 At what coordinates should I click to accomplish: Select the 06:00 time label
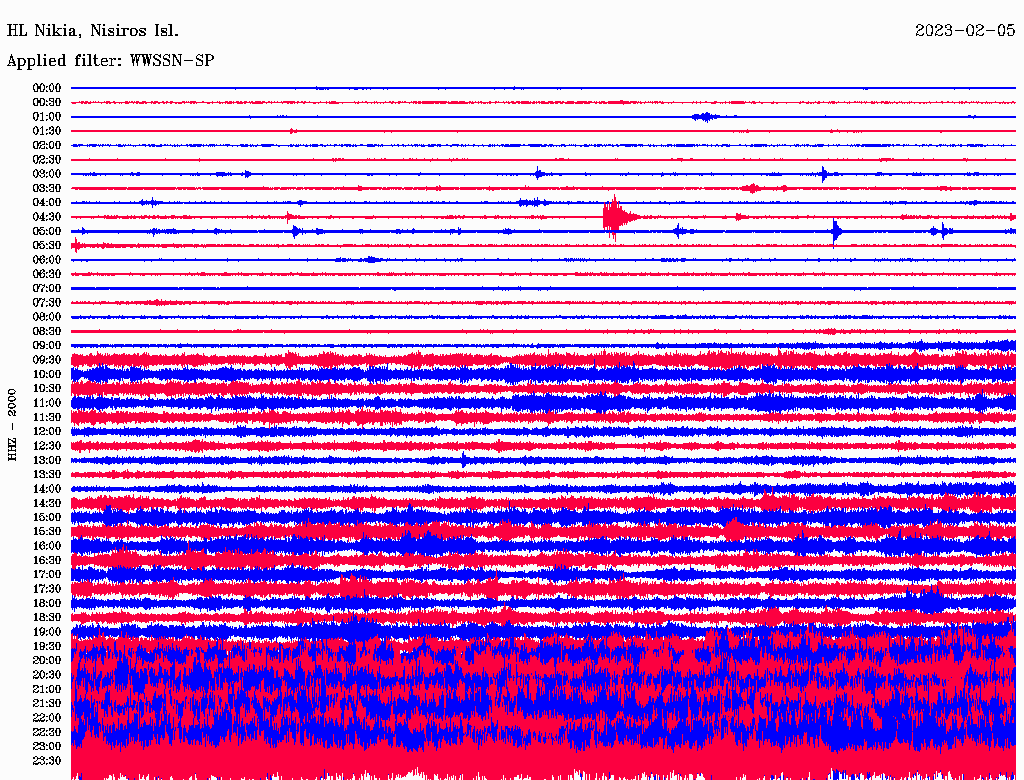point(46,259)
